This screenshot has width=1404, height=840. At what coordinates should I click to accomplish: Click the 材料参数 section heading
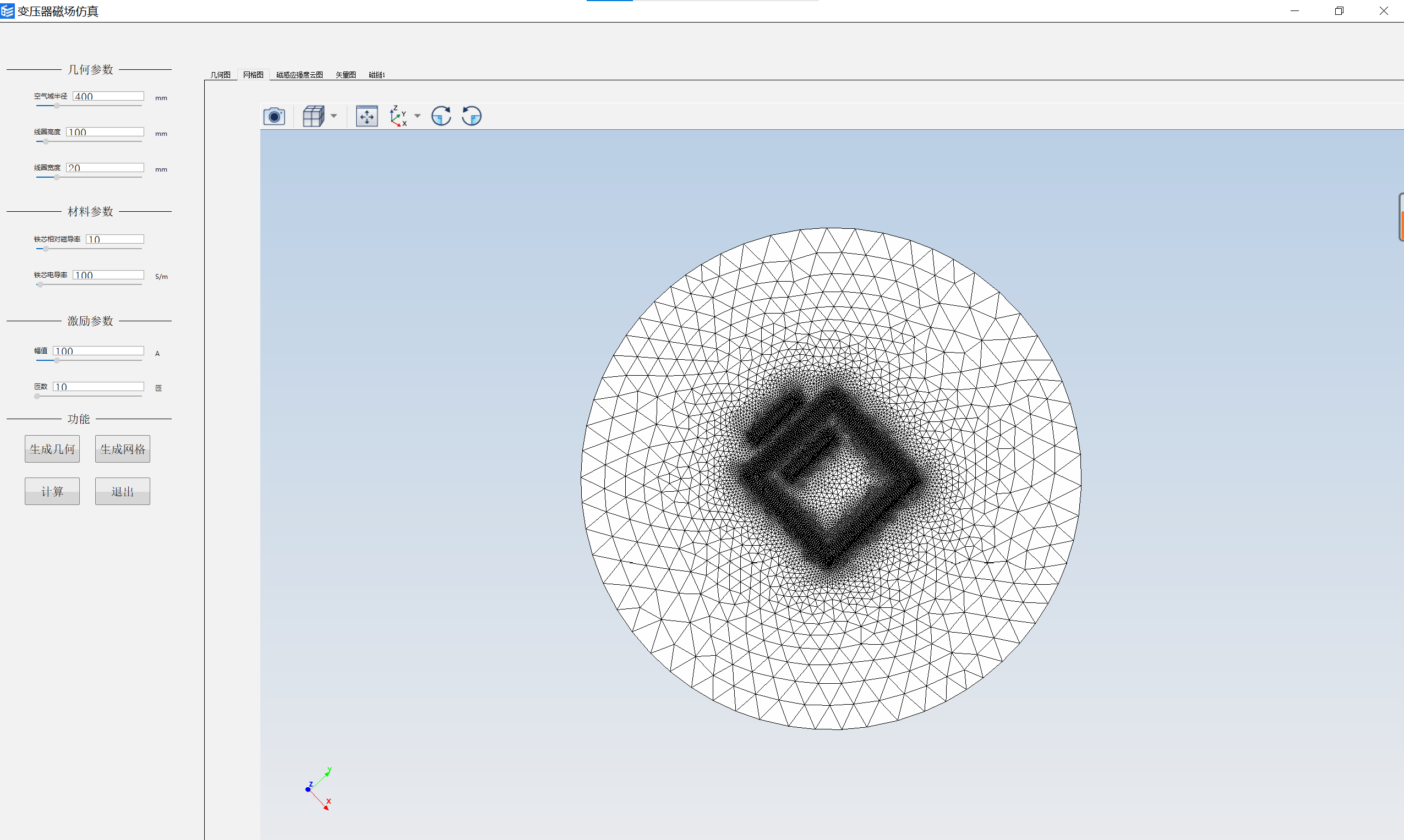(91, 212)
